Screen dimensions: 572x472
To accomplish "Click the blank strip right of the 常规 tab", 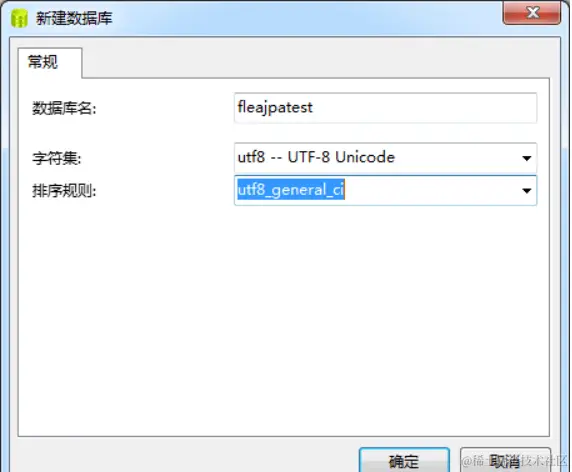I will (x=316, y=63).
